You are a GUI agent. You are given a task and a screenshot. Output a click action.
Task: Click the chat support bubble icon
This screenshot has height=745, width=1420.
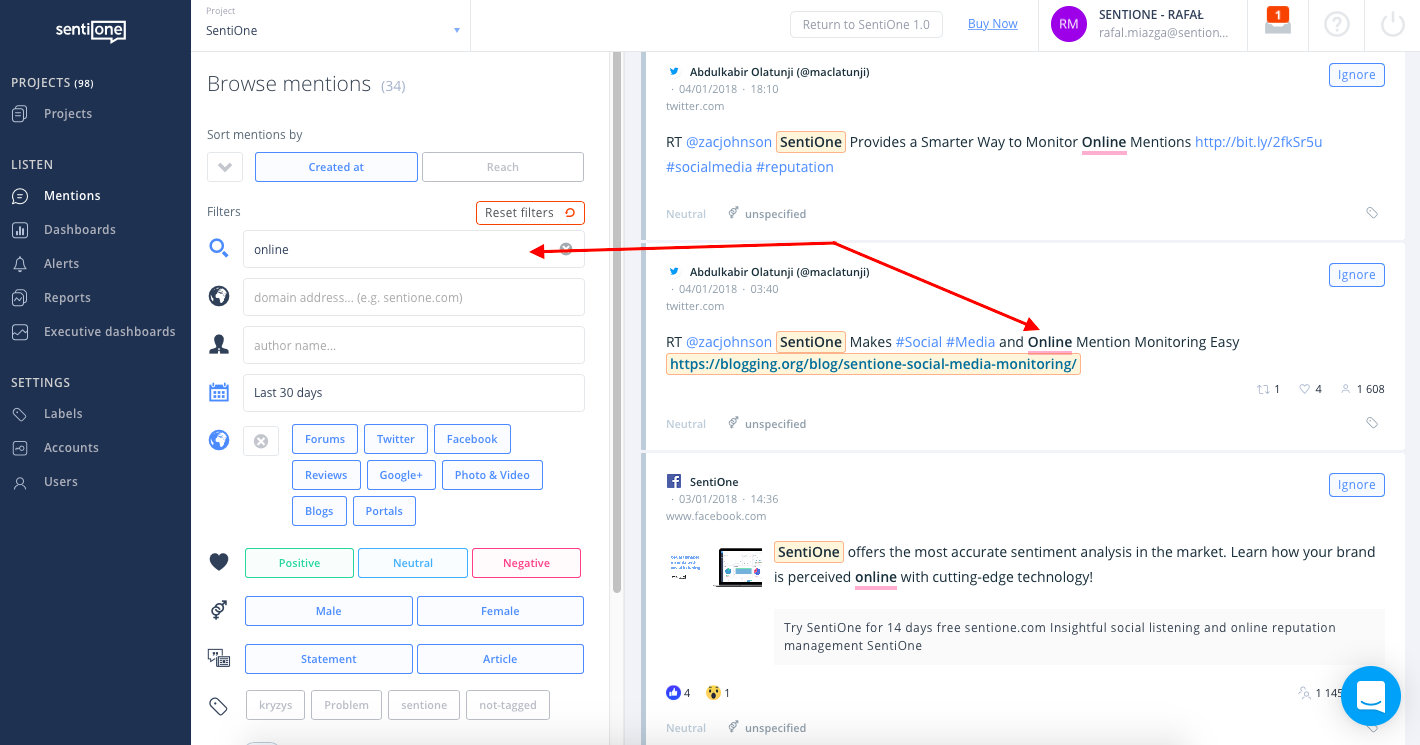click(x=1370, y=696)
